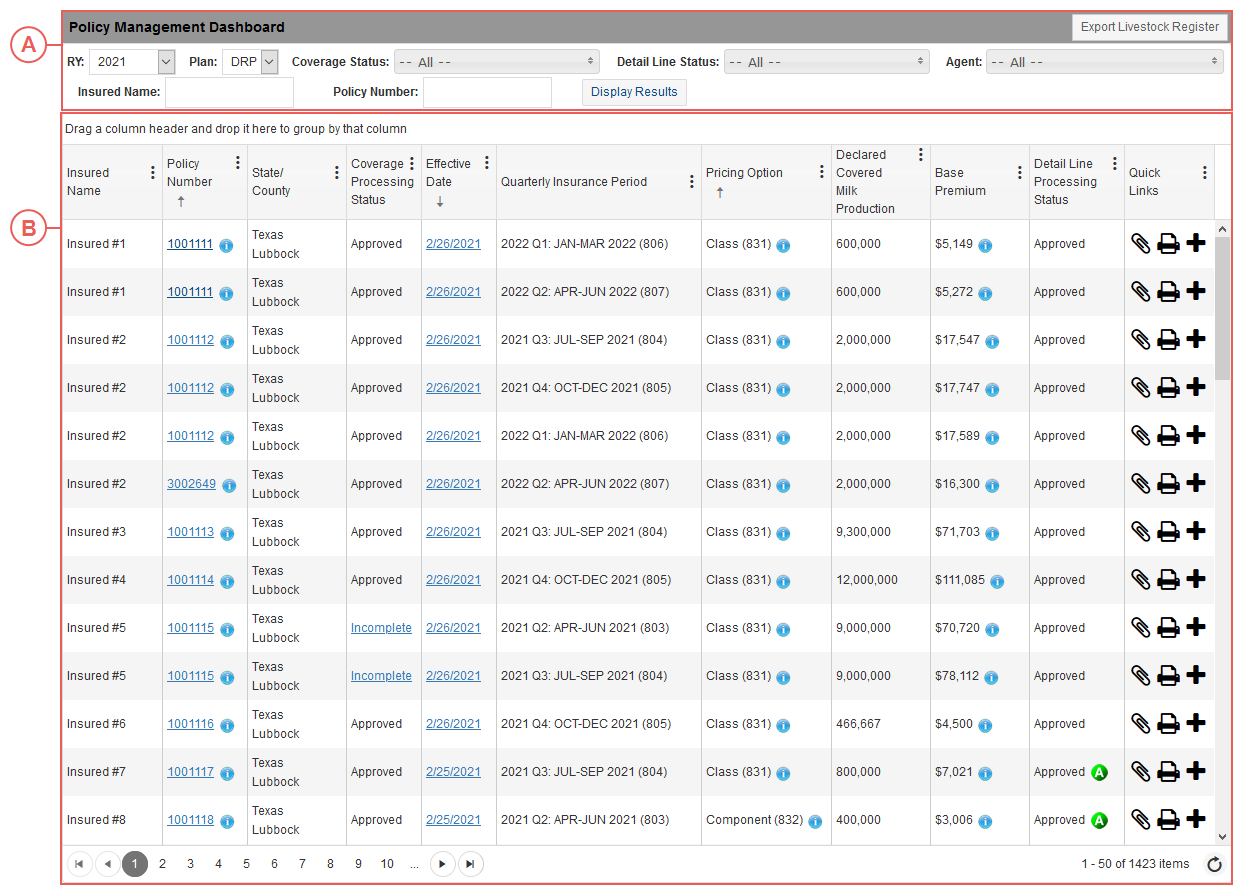Open the Incomplete coverage status link for Insured #5
Viewport: 1244px width, 896px height.
pyautogui.click(x=381, y=627)
